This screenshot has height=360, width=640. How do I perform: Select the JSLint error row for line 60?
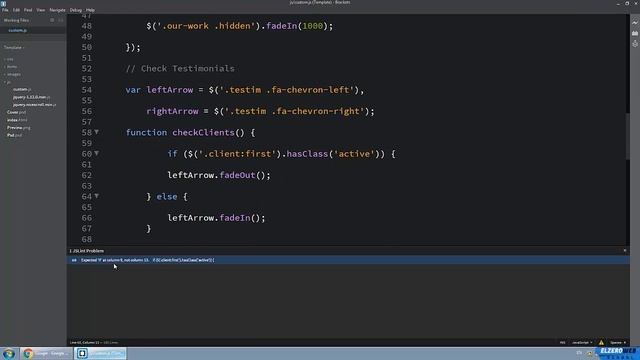pyautogui.click(x=348, y=260)
